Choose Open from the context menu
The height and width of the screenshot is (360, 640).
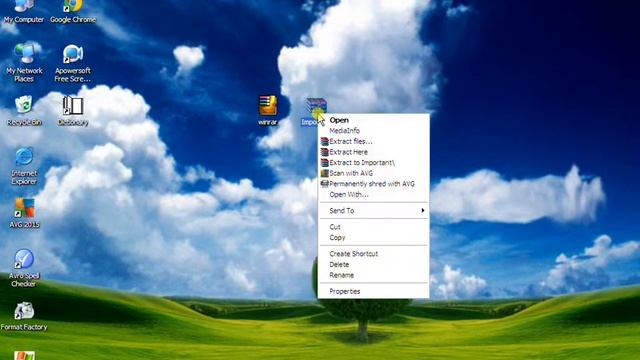[373, 120]
